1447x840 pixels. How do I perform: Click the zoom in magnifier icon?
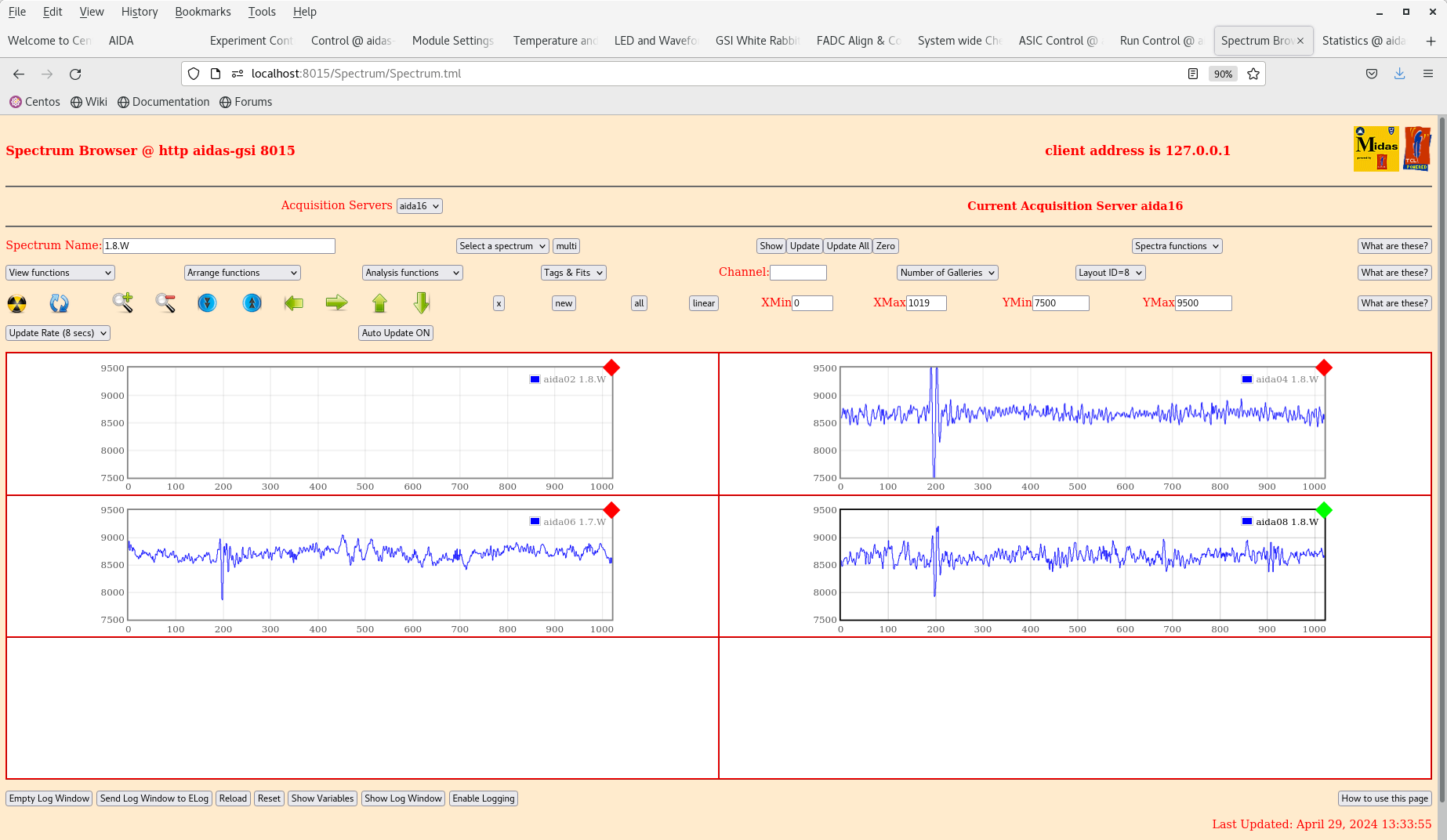coord(123,302)
